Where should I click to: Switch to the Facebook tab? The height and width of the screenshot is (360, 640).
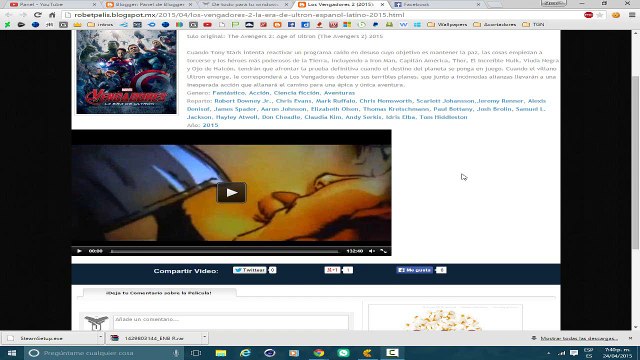[437, 4]
